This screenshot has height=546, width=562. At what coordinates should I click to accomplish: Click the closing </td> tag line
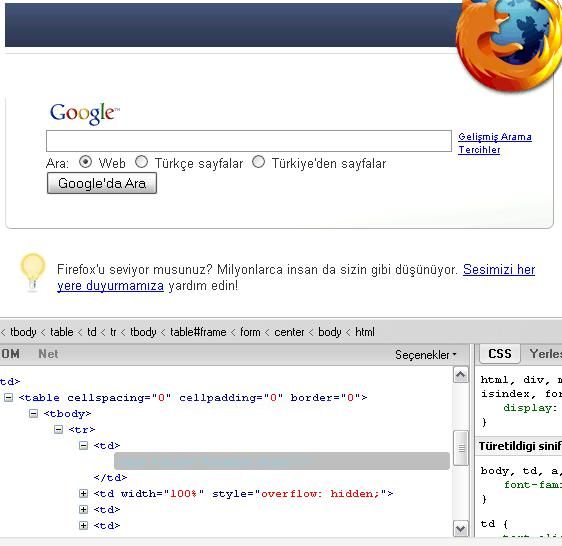coord(110,478)
